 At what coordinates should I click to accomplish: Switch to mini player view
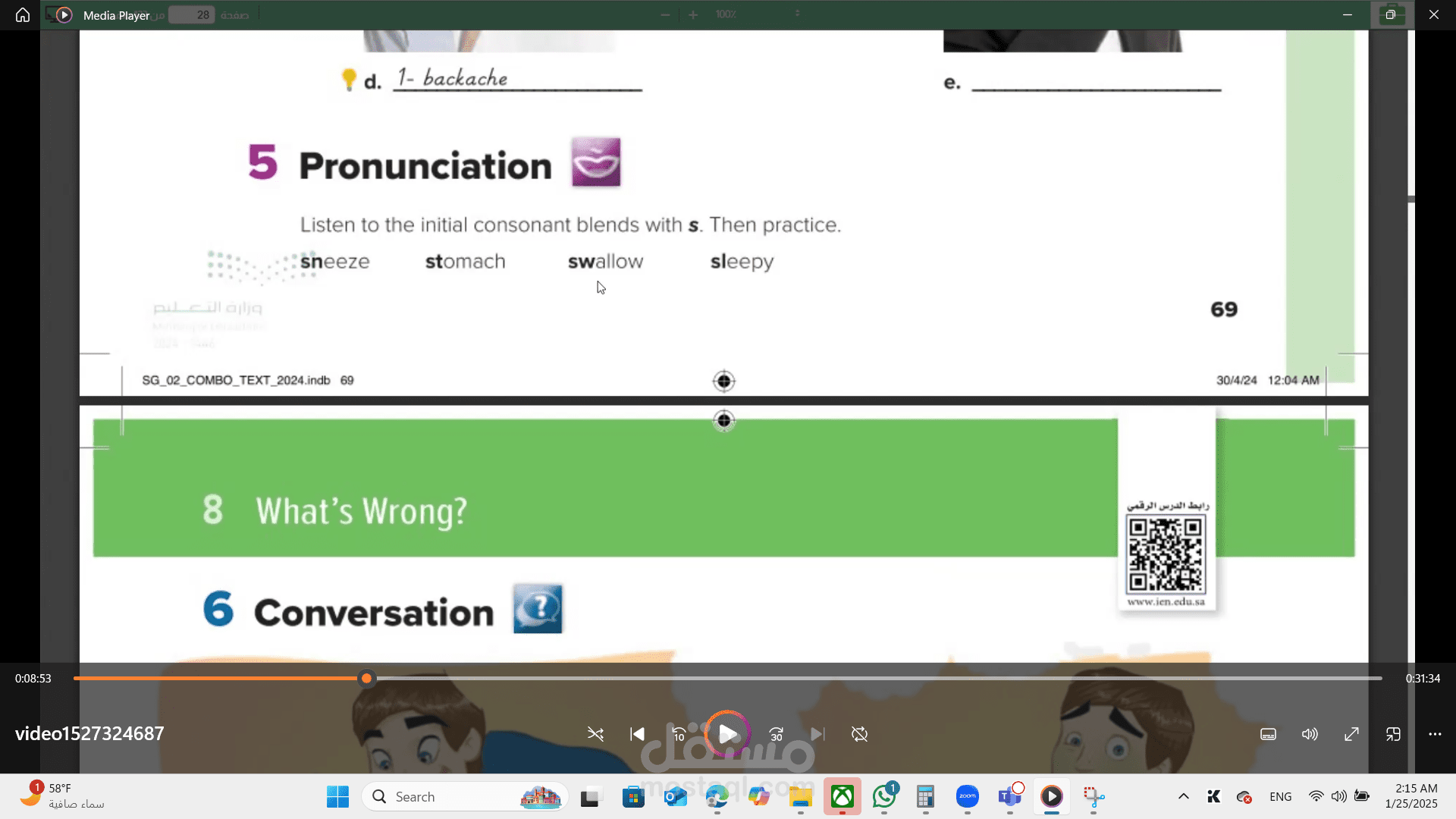pos(1393,734)
